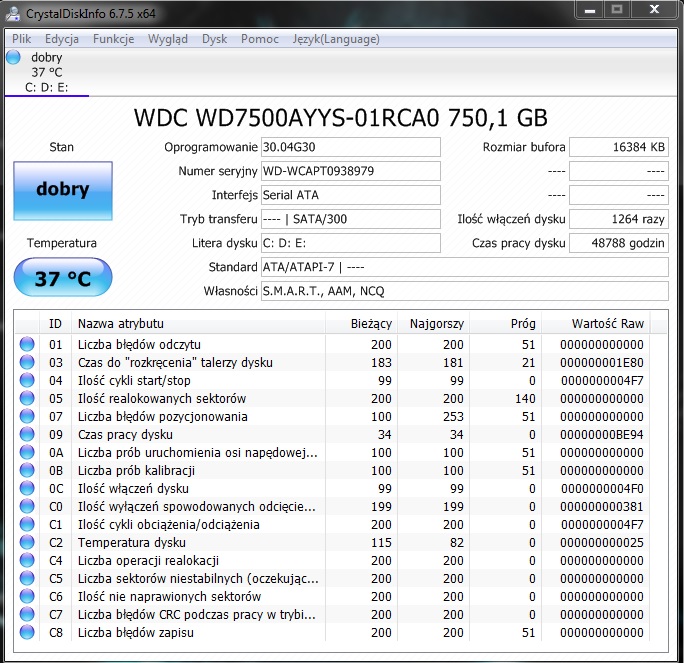Click the power-on count value 1264 razy
Screen dimensions: 684x663
click(619, 219)
